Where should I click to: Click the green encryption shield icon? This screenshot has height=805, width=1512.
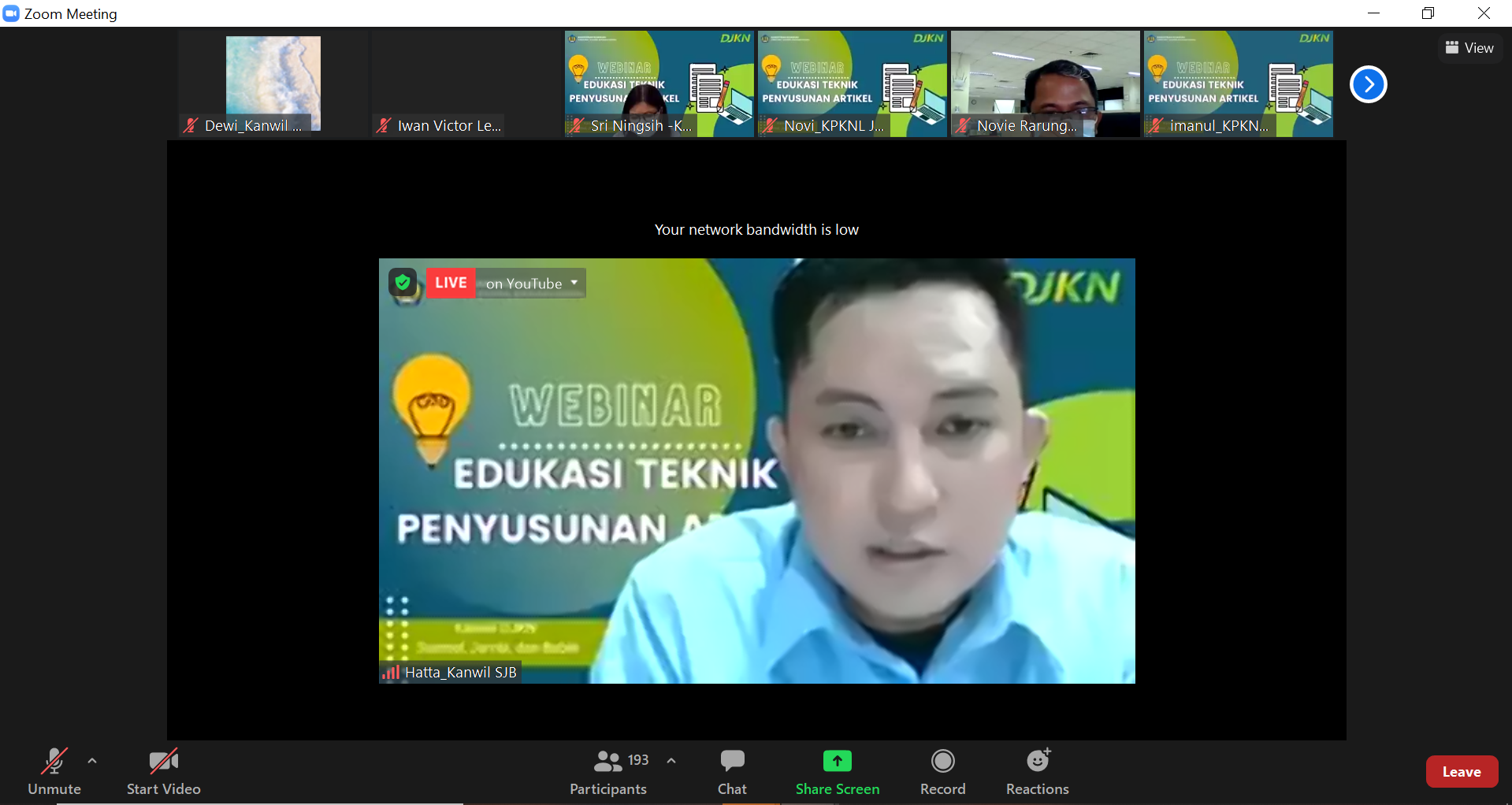(403, 283)
